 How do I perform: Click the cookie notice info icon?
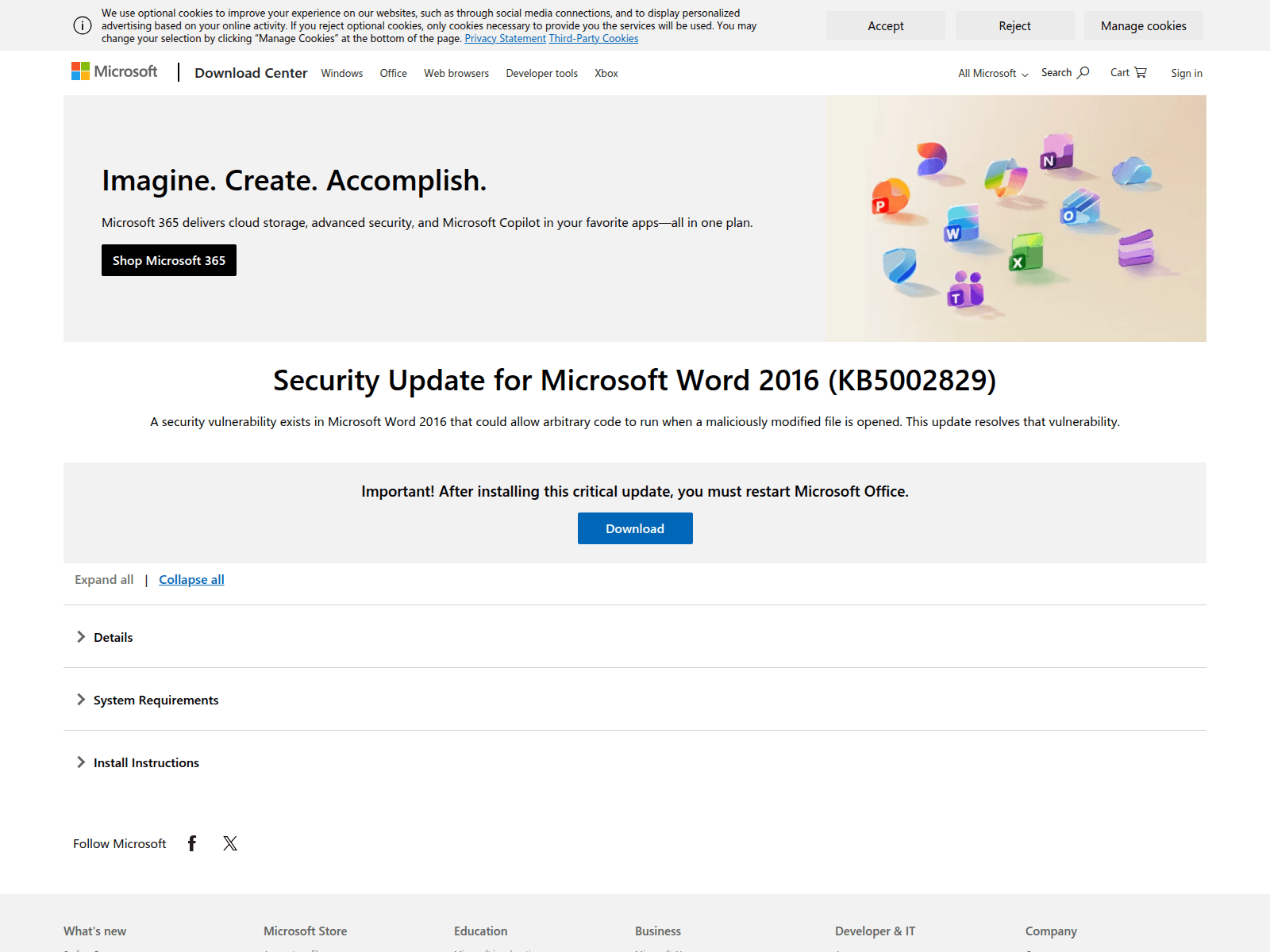83,25
